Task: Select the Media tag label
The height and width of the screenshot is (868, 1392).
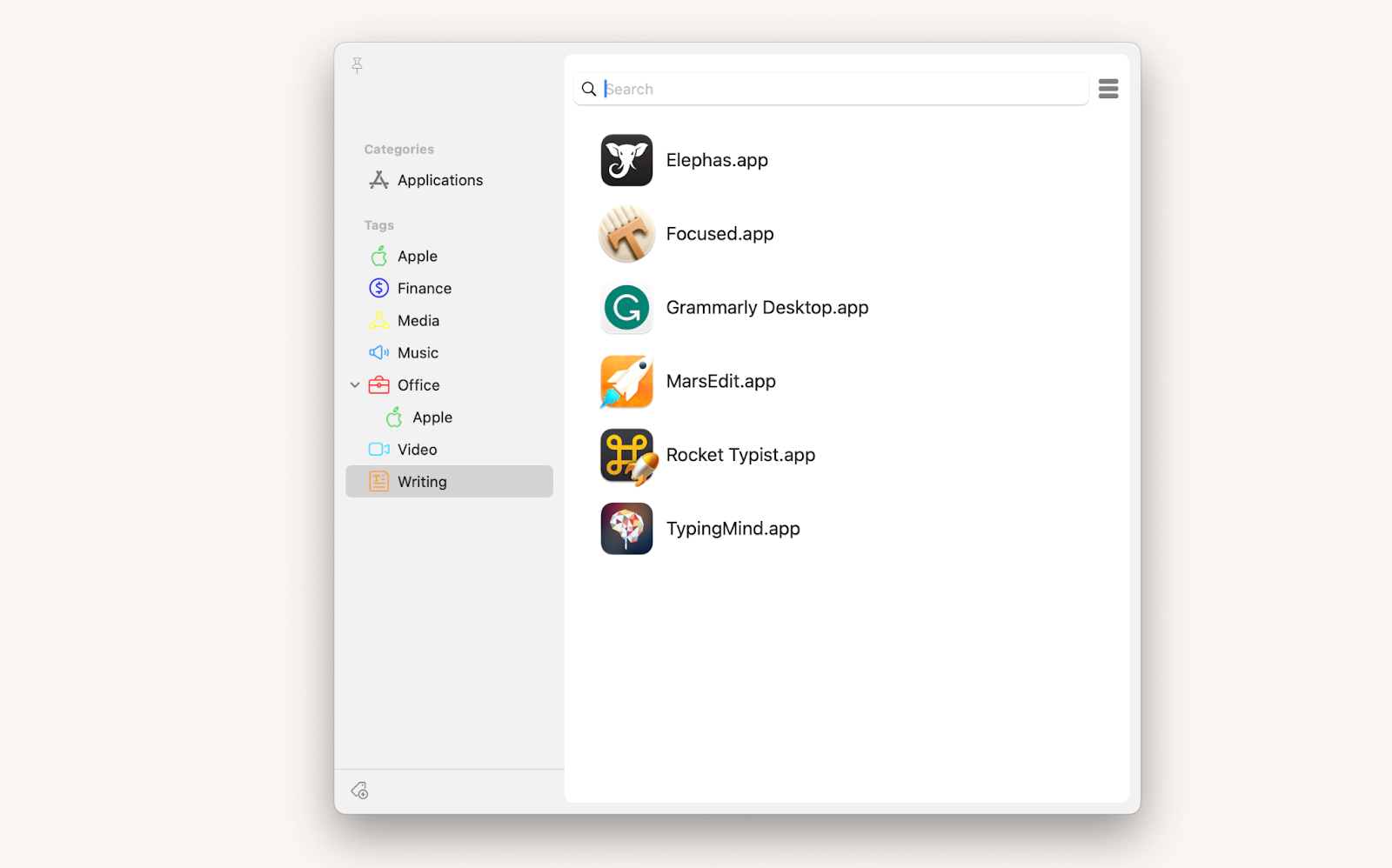Action: click(418, 320)
